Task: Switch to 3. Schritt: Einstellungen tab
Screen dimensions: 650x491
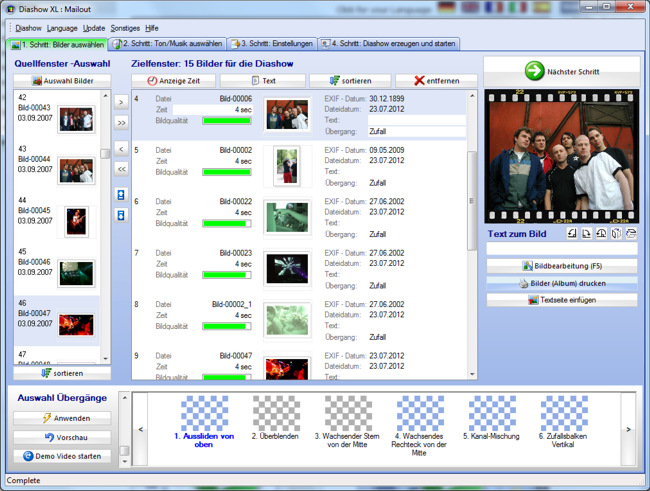Action: click(272, 44)
